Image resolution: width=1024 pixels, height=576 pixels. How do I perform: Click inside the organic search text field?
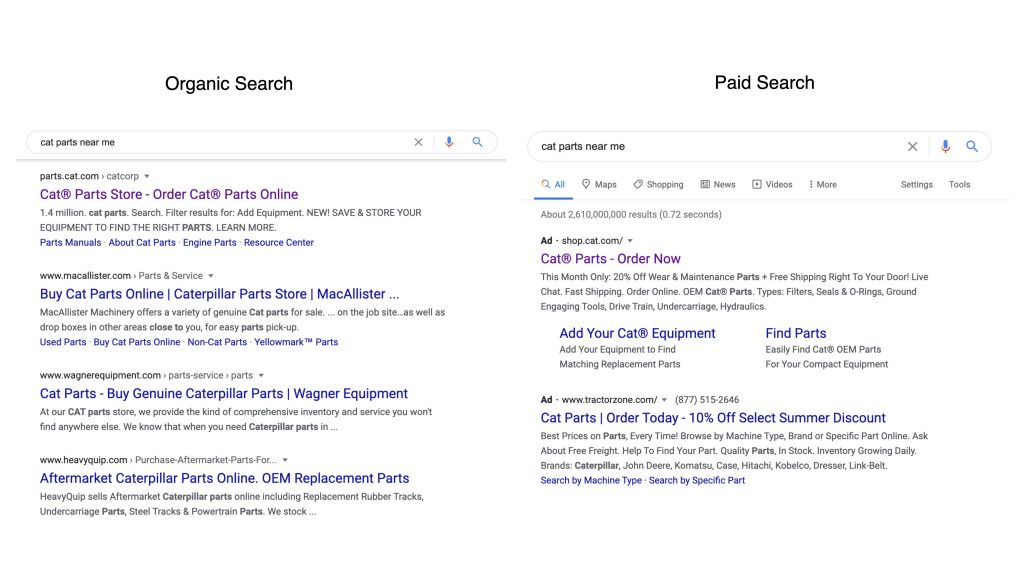[x=220, y=142]
